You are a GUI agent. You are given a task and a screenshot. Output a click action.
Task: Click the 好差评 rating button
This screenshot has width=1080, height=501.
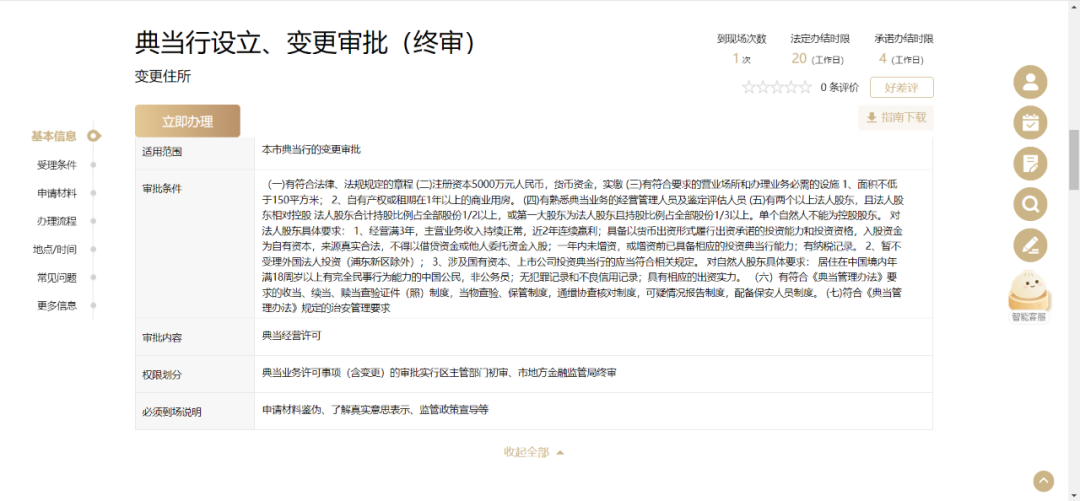(900, 88)
